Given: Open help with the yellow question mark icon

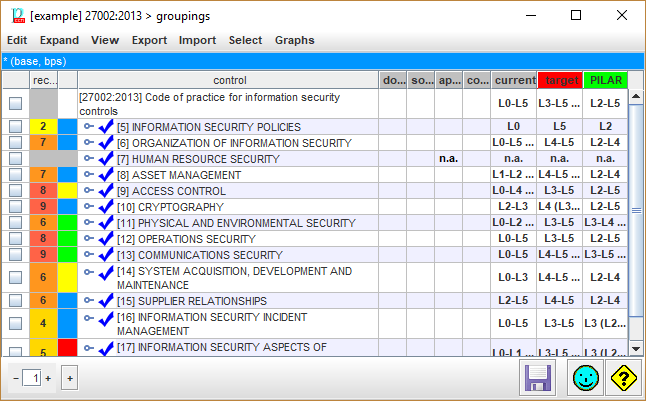Looking at the screenshot, I should (623, 379).
